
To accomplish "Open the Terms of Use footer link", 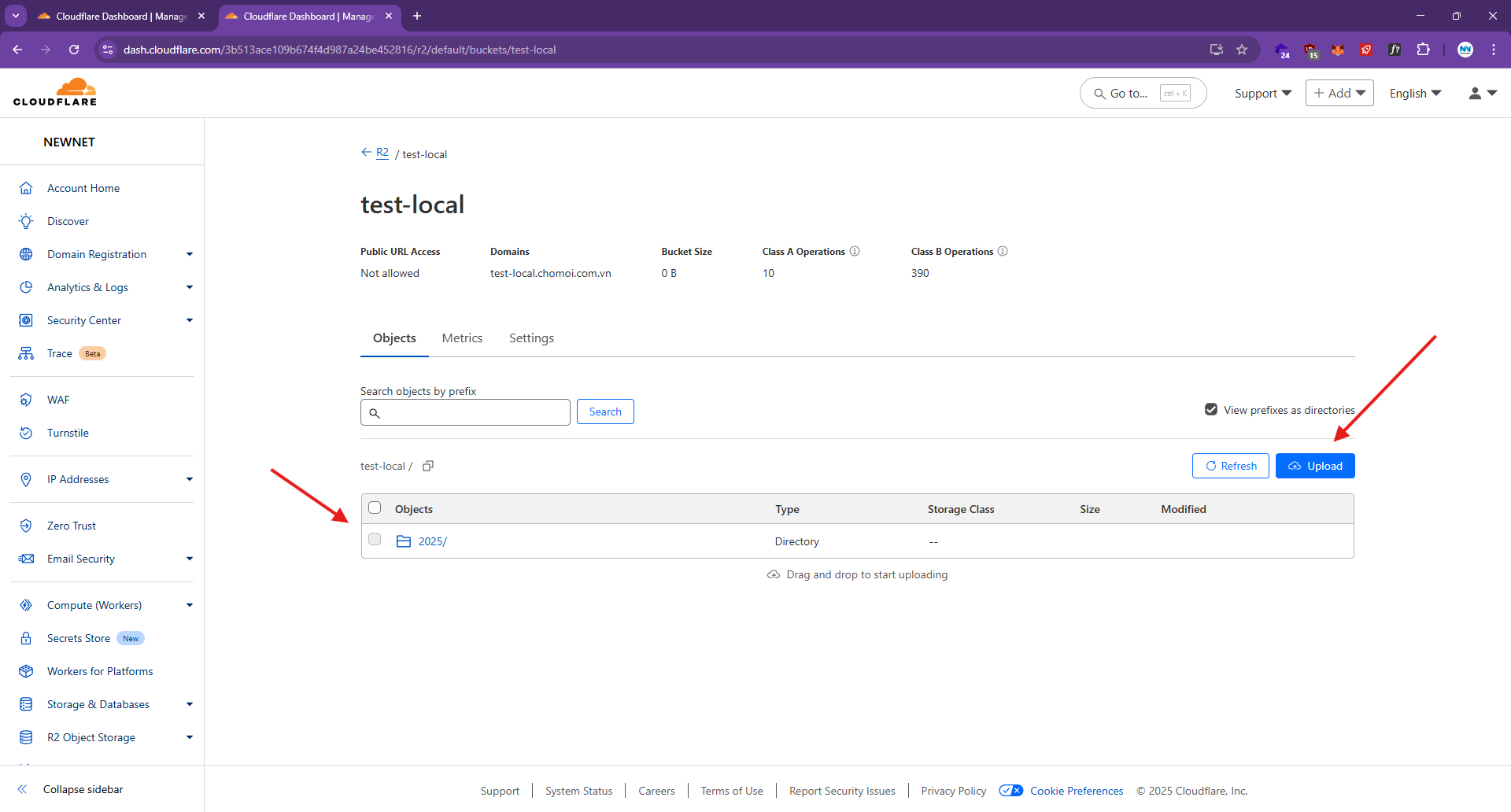I will tap(732, 791).
